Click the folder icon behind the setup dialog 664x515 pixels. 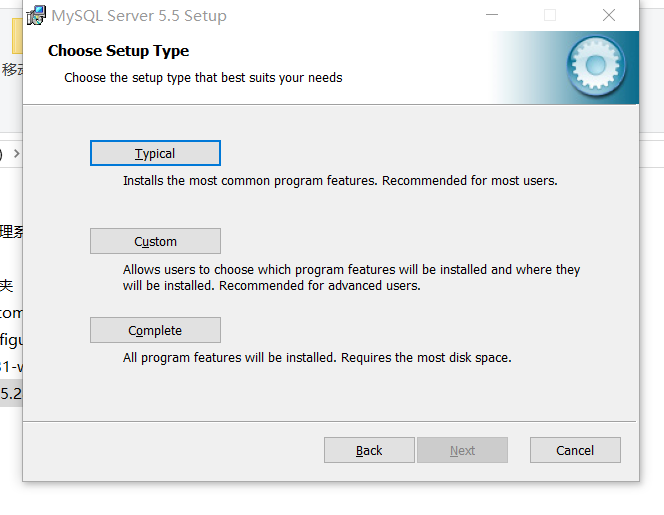point(16,36)
